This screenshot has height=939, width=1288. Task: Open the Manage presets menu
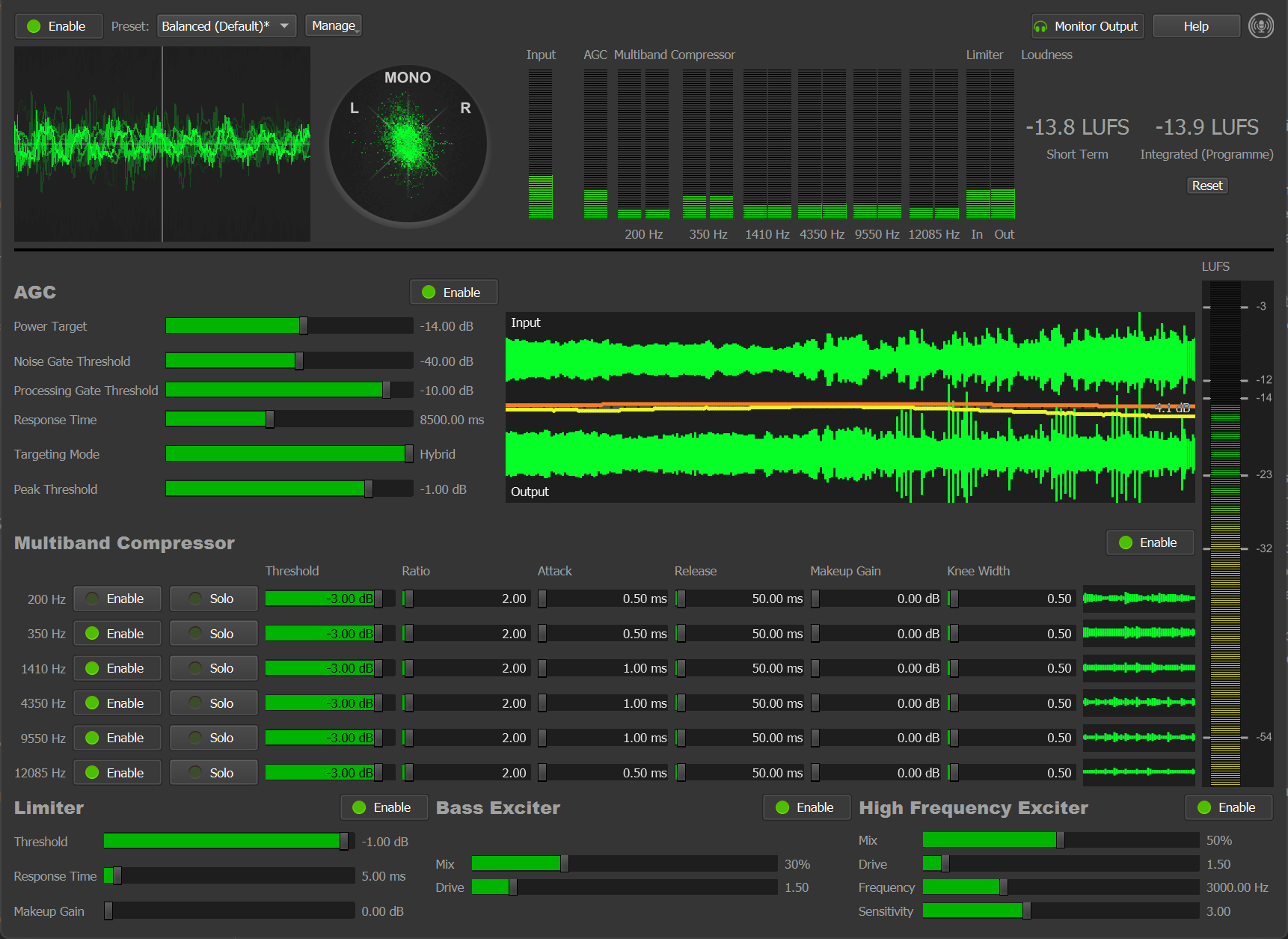(x=334, y=26)
